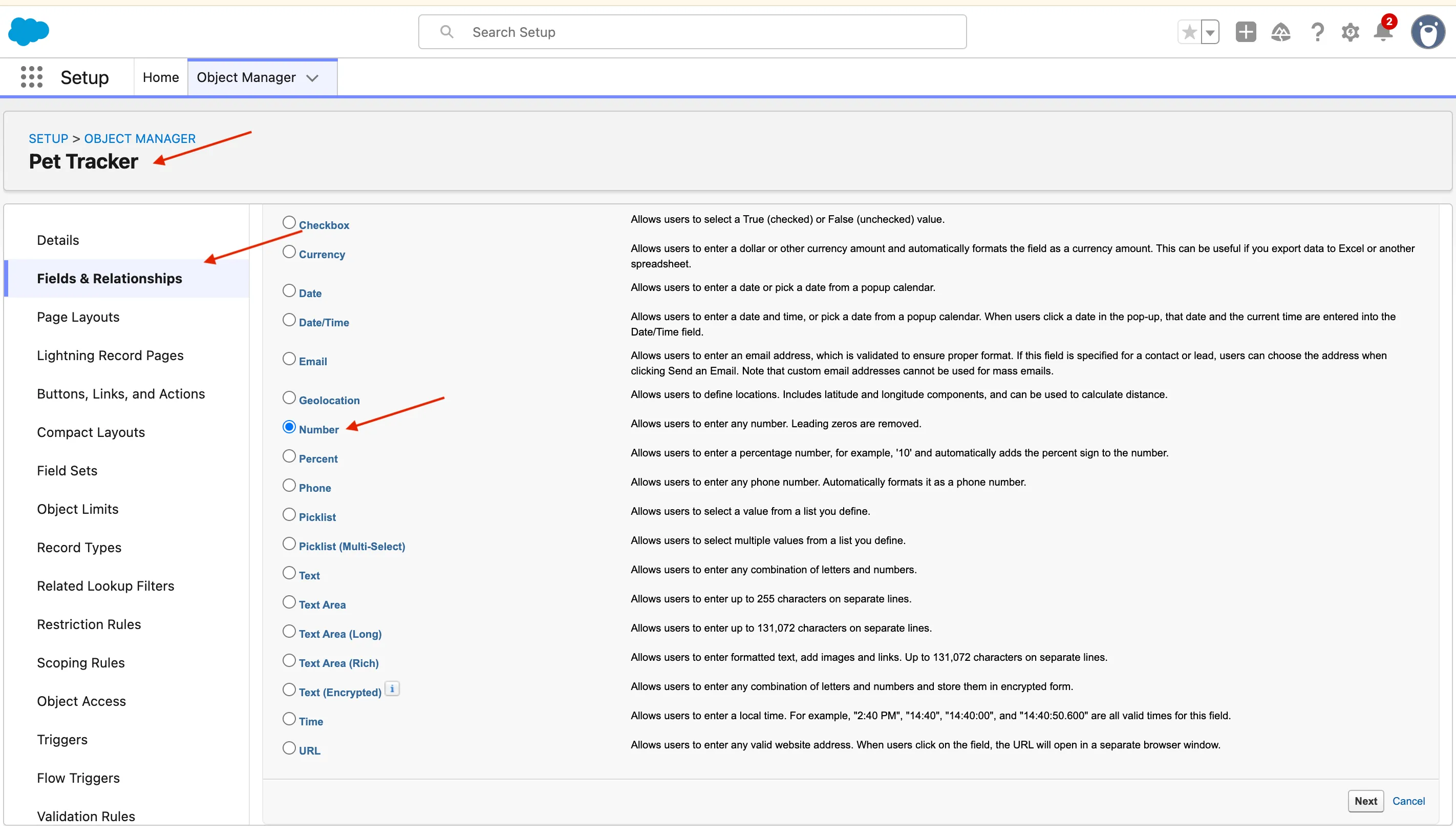Open the global actions plus icon
This screenshot has width=1456, height=836.
1246,32
